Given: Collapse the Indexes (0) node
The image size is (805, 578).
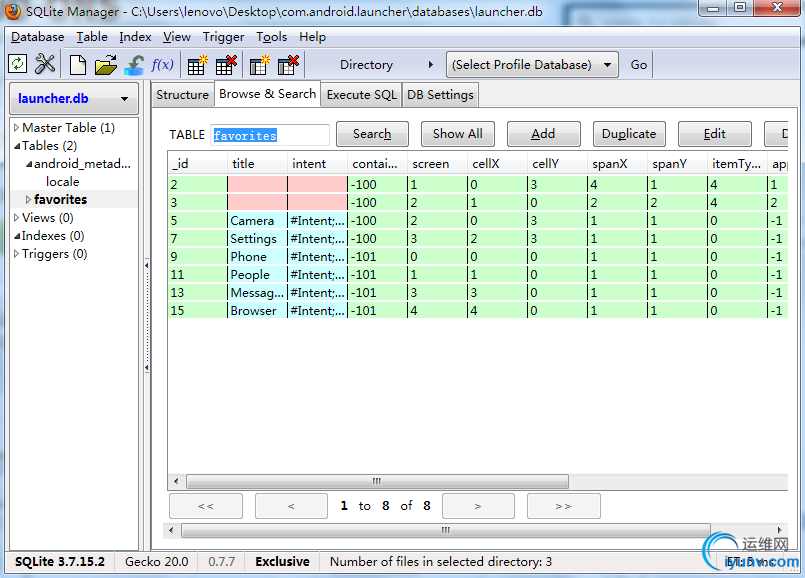Looking at the screenshot, I should click(16, 236).
